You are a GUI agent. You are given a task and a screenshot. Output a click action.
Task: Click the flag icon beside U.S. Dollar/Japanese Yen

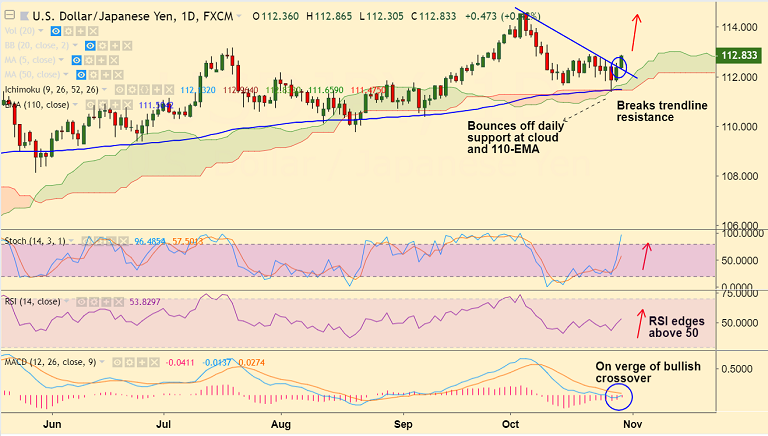pos(24,16)
